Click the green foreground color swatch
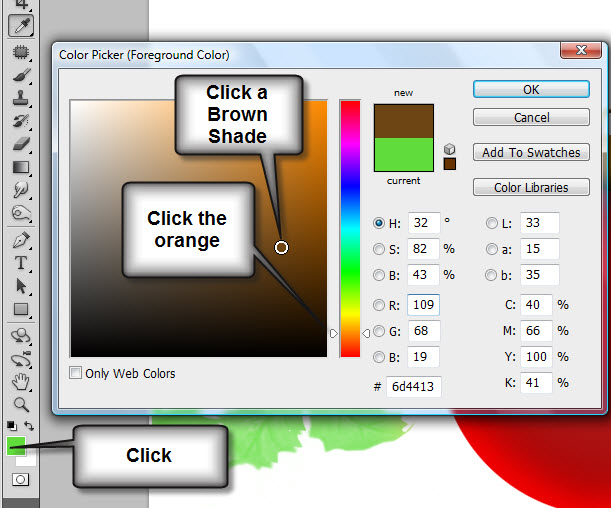Viewport: 611px width, 508px height. [16, 446]
